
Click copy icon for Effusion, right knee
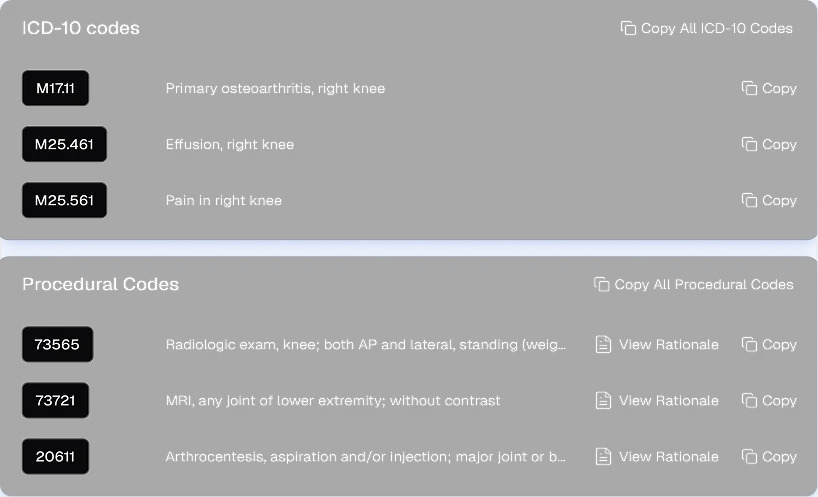(x=749, y=144)
